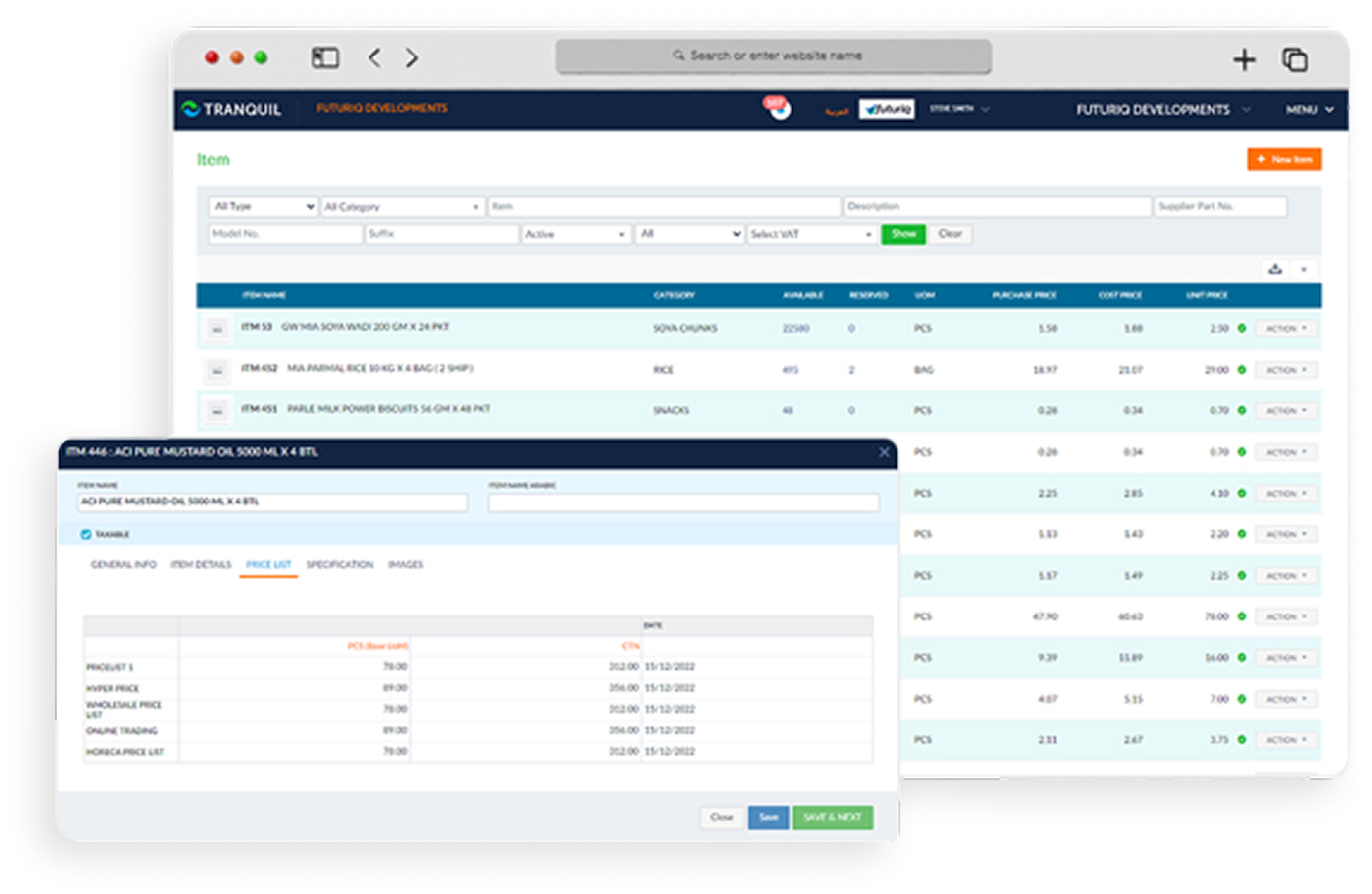Screen dimensions: 1372x894
Task: Switch to the Specification tab
Action: (x=340, y=565)
